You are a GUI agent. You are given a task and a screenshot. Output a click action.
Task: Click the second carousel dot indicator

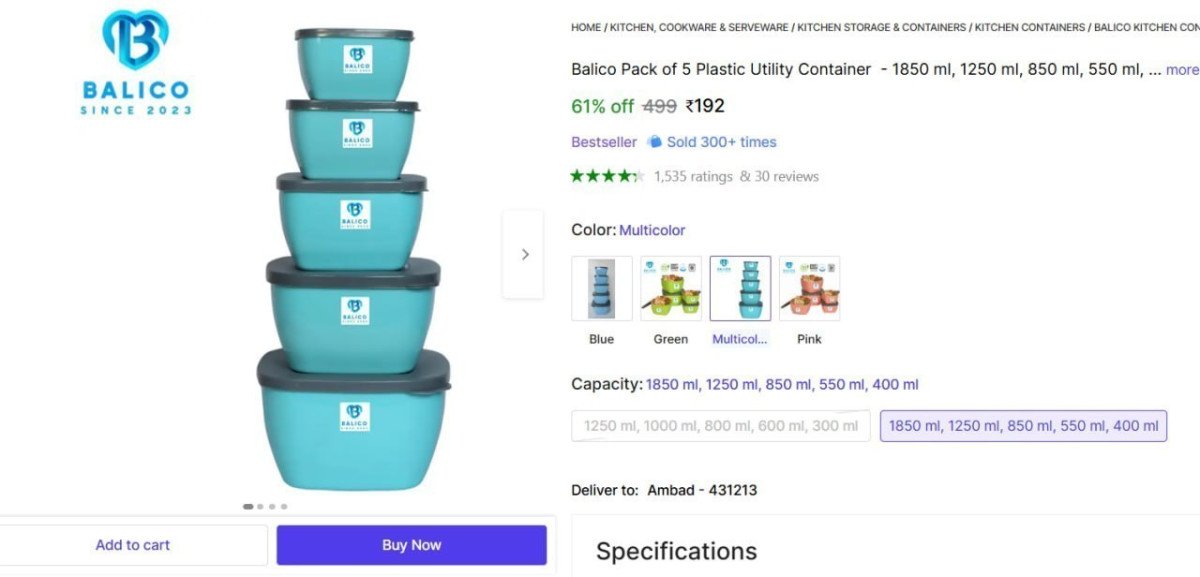tap(259, 506)
